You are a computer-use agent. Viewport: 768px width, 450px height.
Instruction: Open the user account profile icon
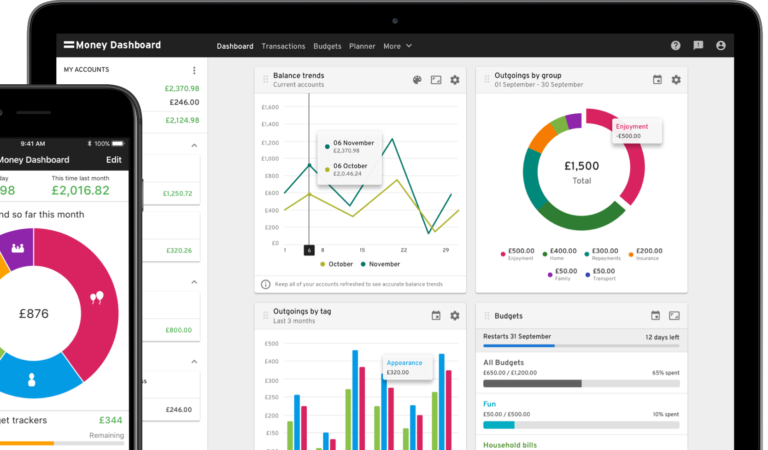pos(720,46)
